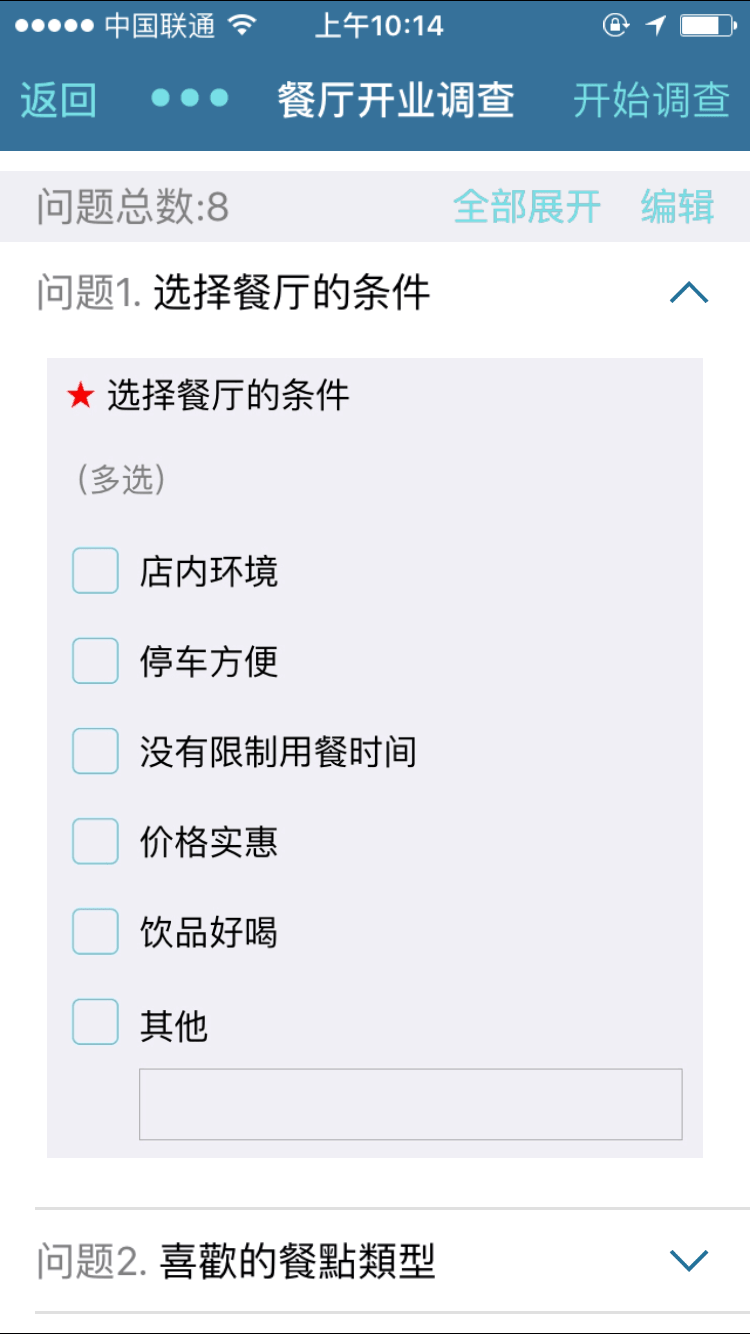The image size is (750, 1334).
Task: Tick the 价格实惠 checkbox
Action: coord(96,841)
